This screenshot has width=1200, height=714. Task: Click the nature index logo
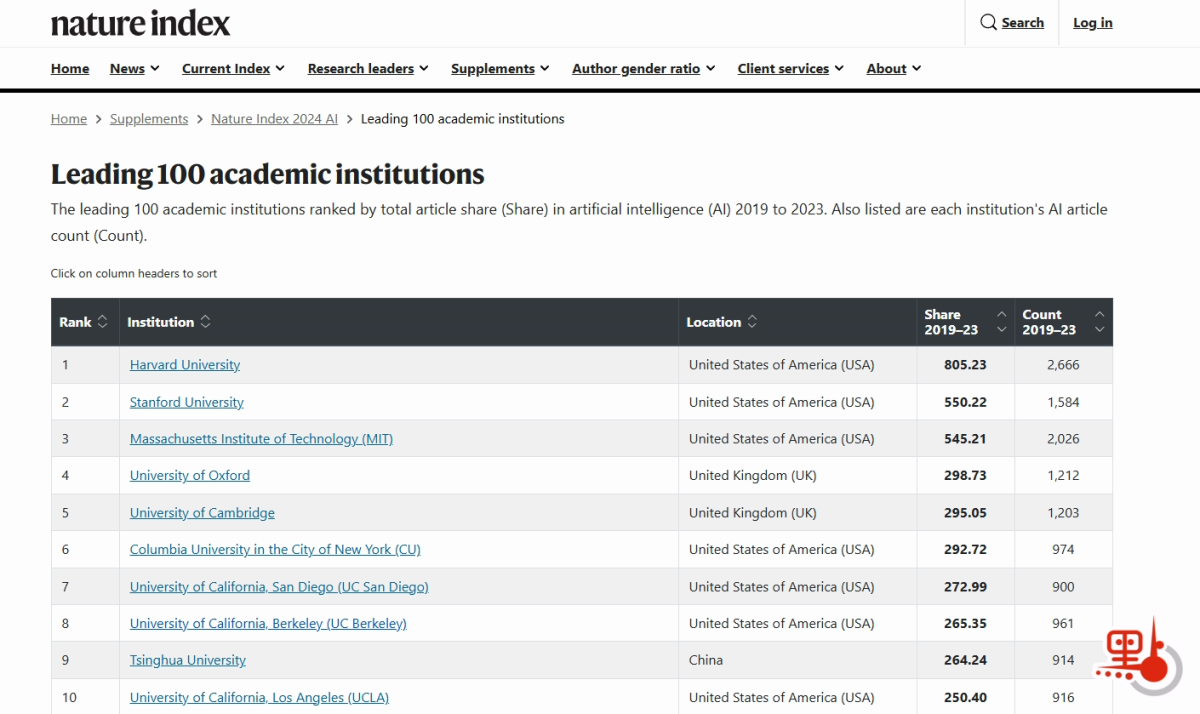140,23
